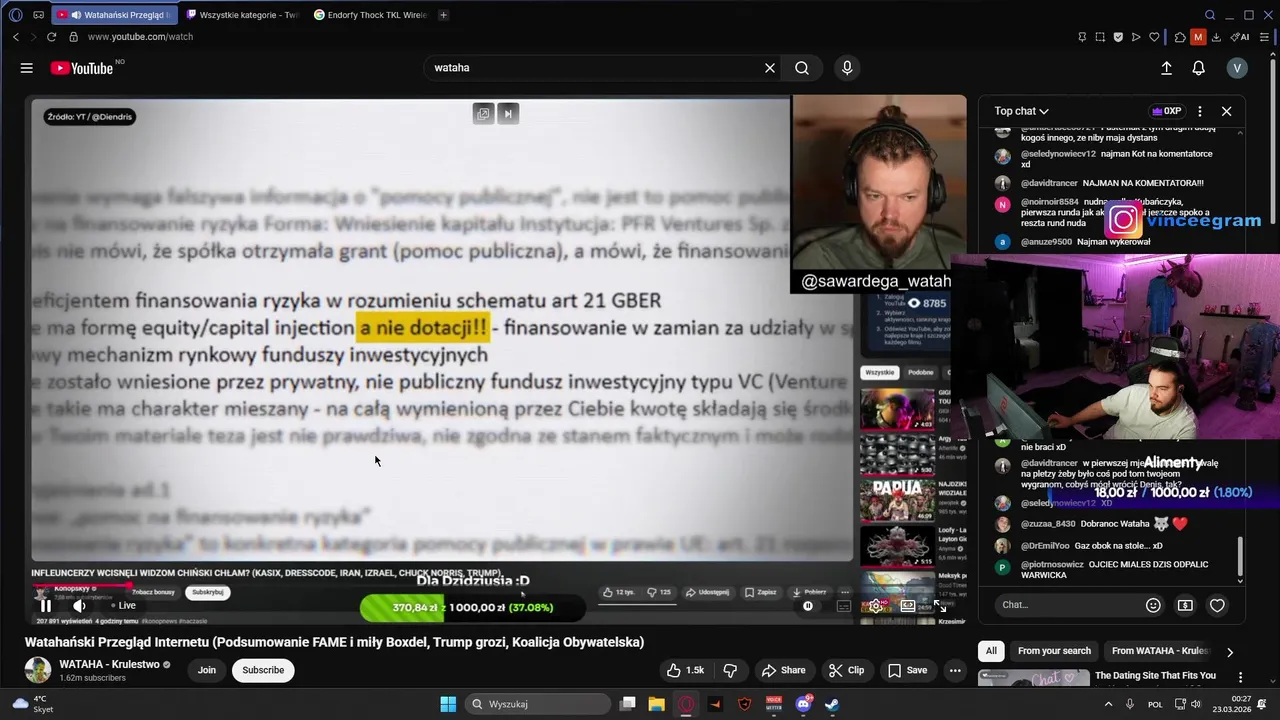Viewport: 1280px width, 720px height.
Task: Save the video to a playlist
Action: point(908,670)
